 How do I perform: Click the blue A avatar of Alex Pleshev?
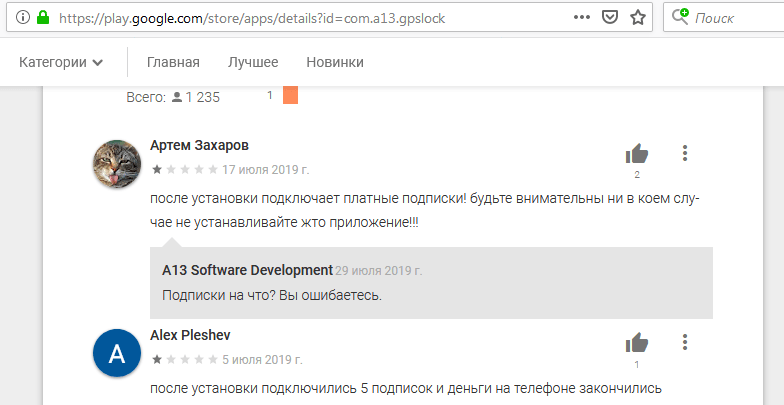tap(116, 354)
